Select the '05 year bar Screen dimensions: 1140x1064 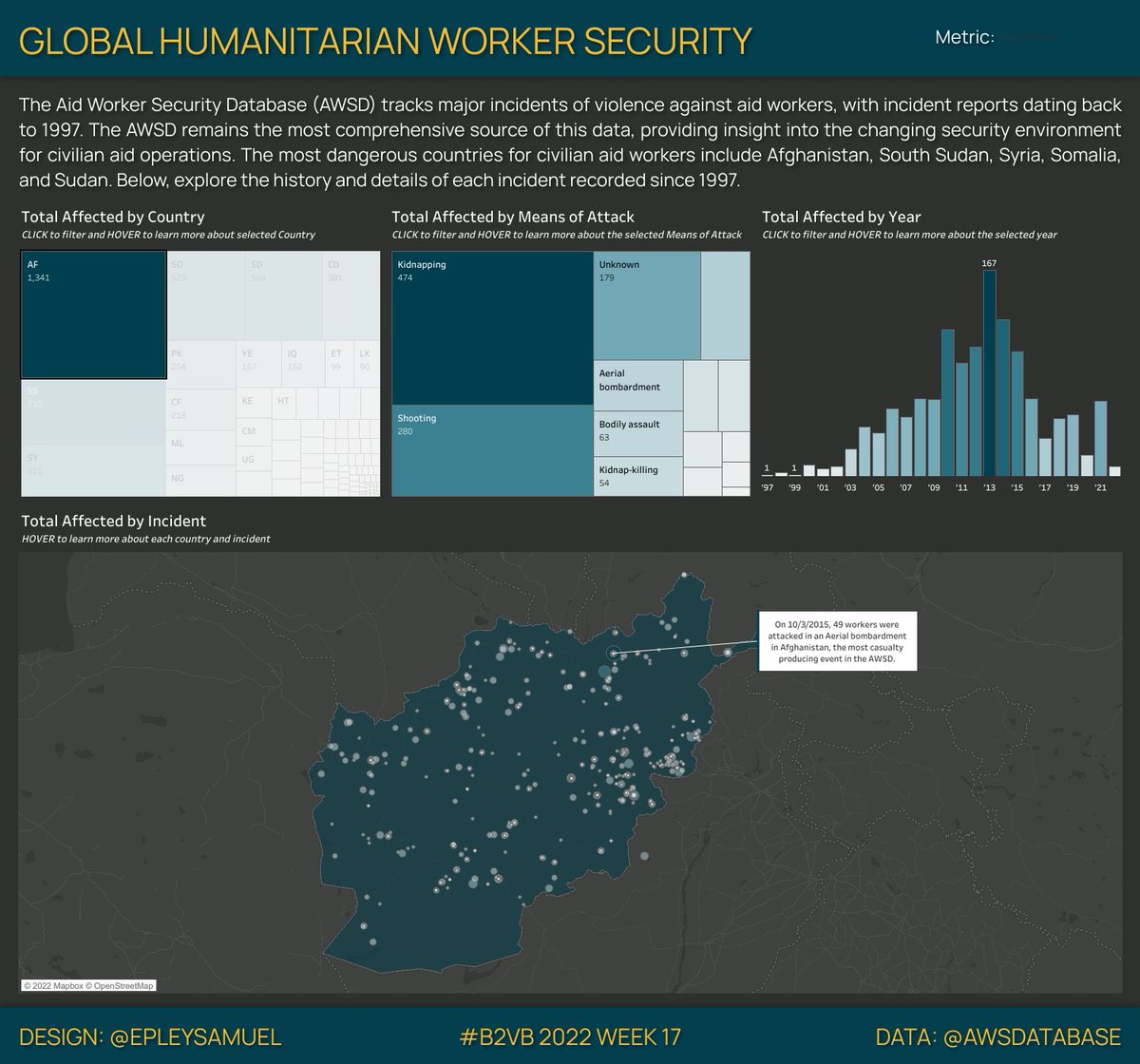coord(879,454)
